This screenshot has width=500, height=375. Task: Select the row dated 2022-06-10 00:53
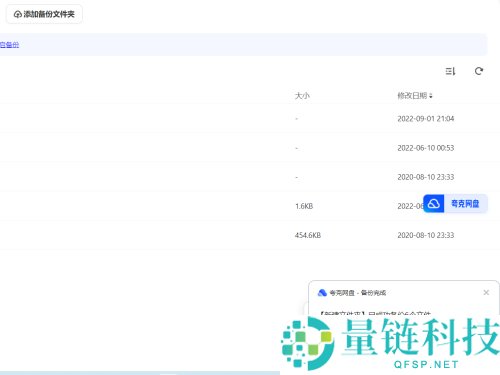pos(250,148)
